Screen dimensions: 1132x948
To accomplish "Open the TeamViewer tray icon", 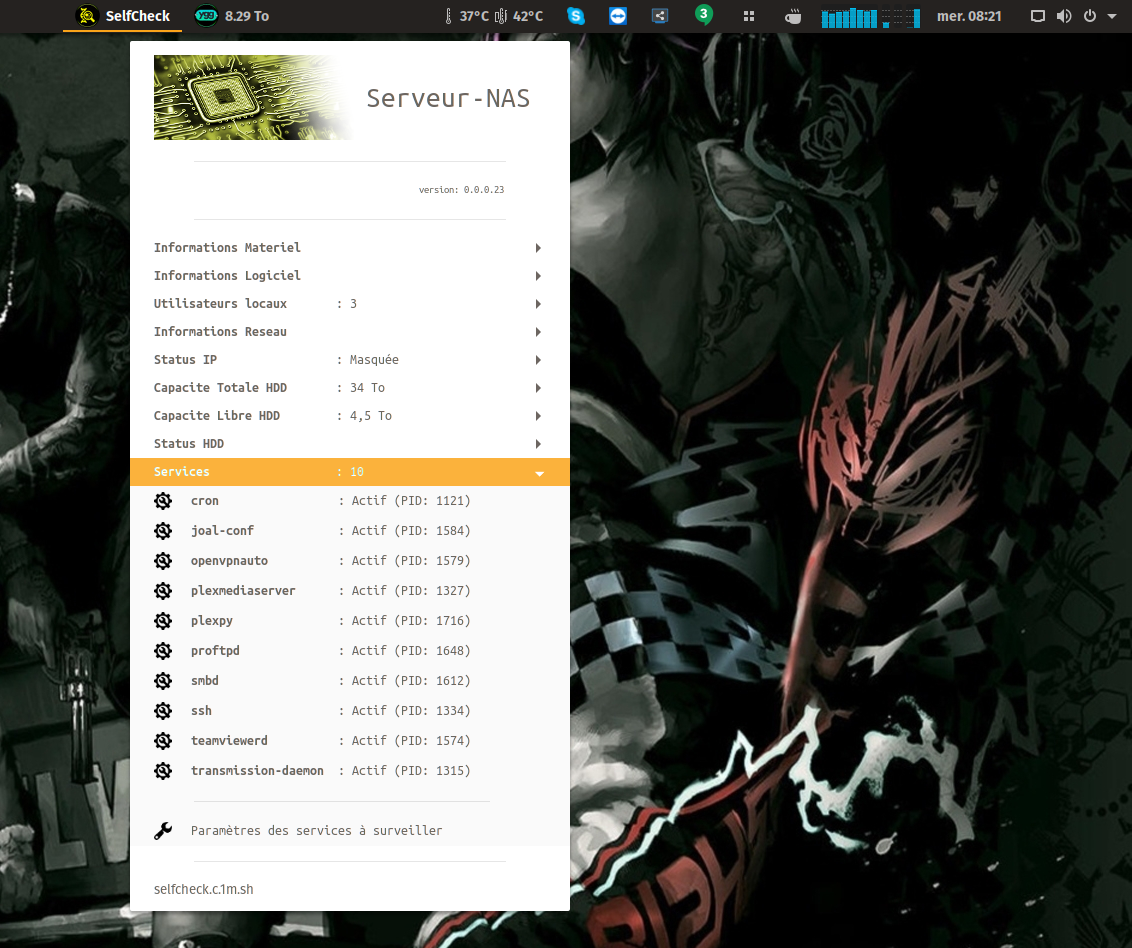I will pos(618,16).
